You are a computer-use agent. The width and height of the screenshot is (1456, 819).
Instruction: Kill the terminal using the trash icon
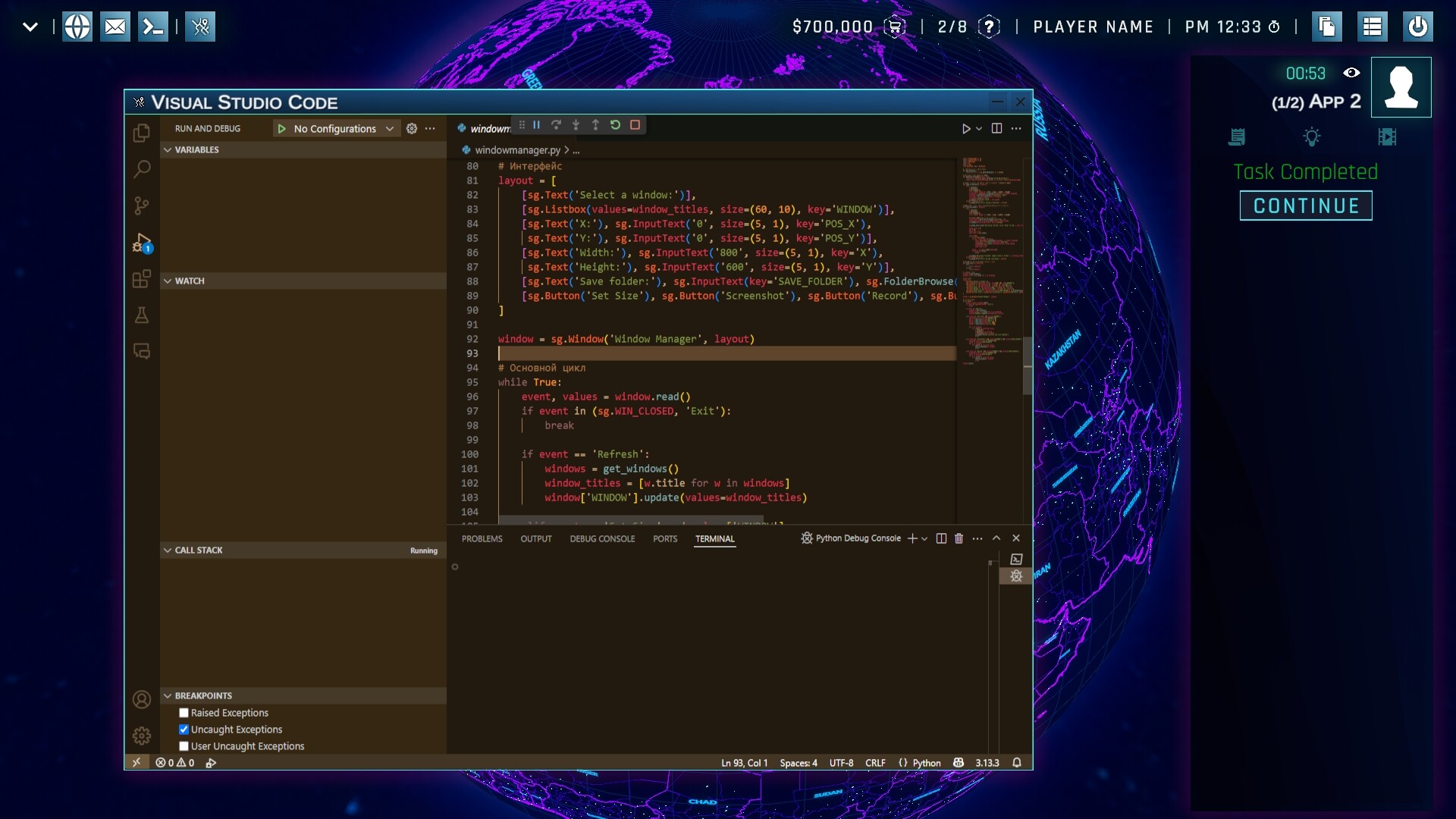958,538
